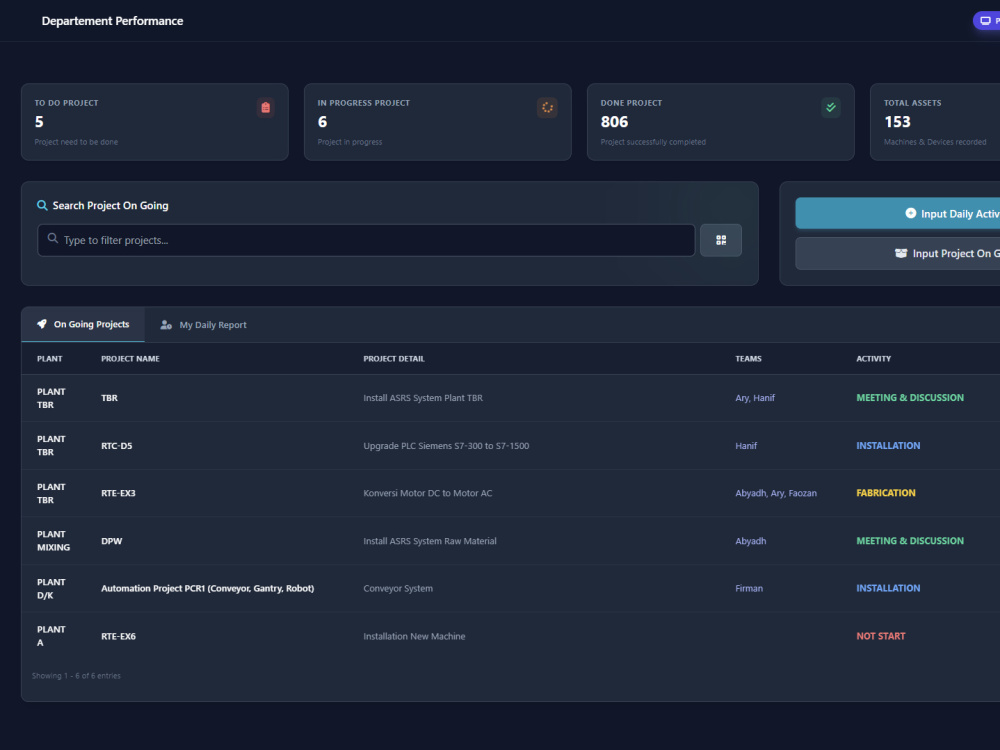Click the Input Daily Activity button
Image resolution: width=1000 pixels, height=750 pixels.
(897, 213)
